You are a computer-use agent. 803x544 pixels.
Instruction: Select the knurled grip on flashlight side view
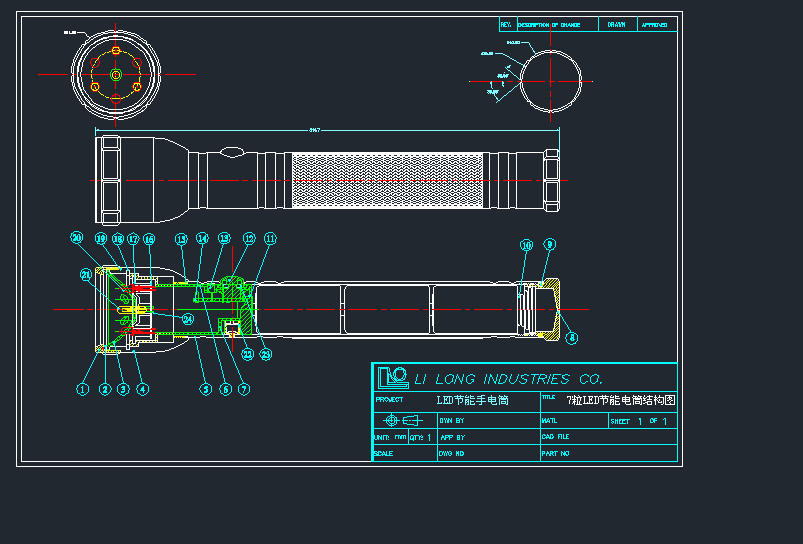click(x=386, y=182)
